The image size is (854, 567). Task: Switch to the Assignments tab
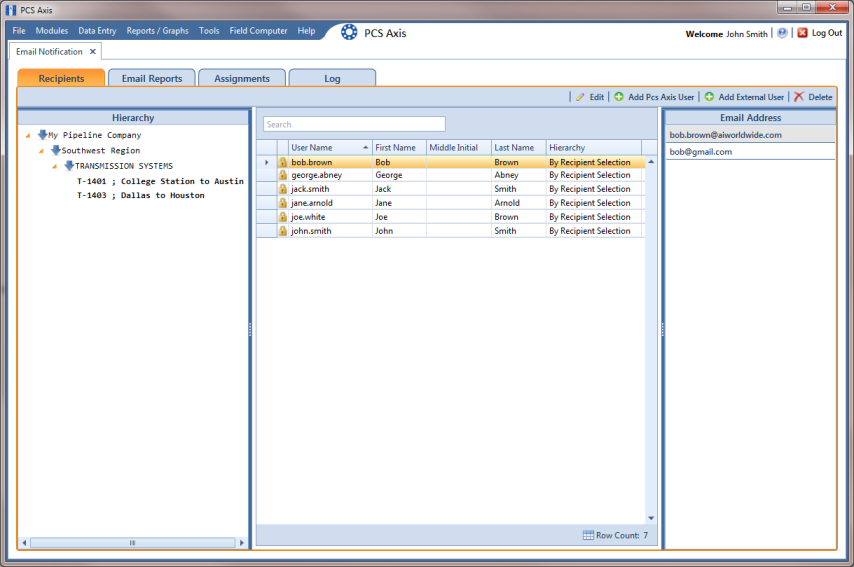(x=242, y=78)
